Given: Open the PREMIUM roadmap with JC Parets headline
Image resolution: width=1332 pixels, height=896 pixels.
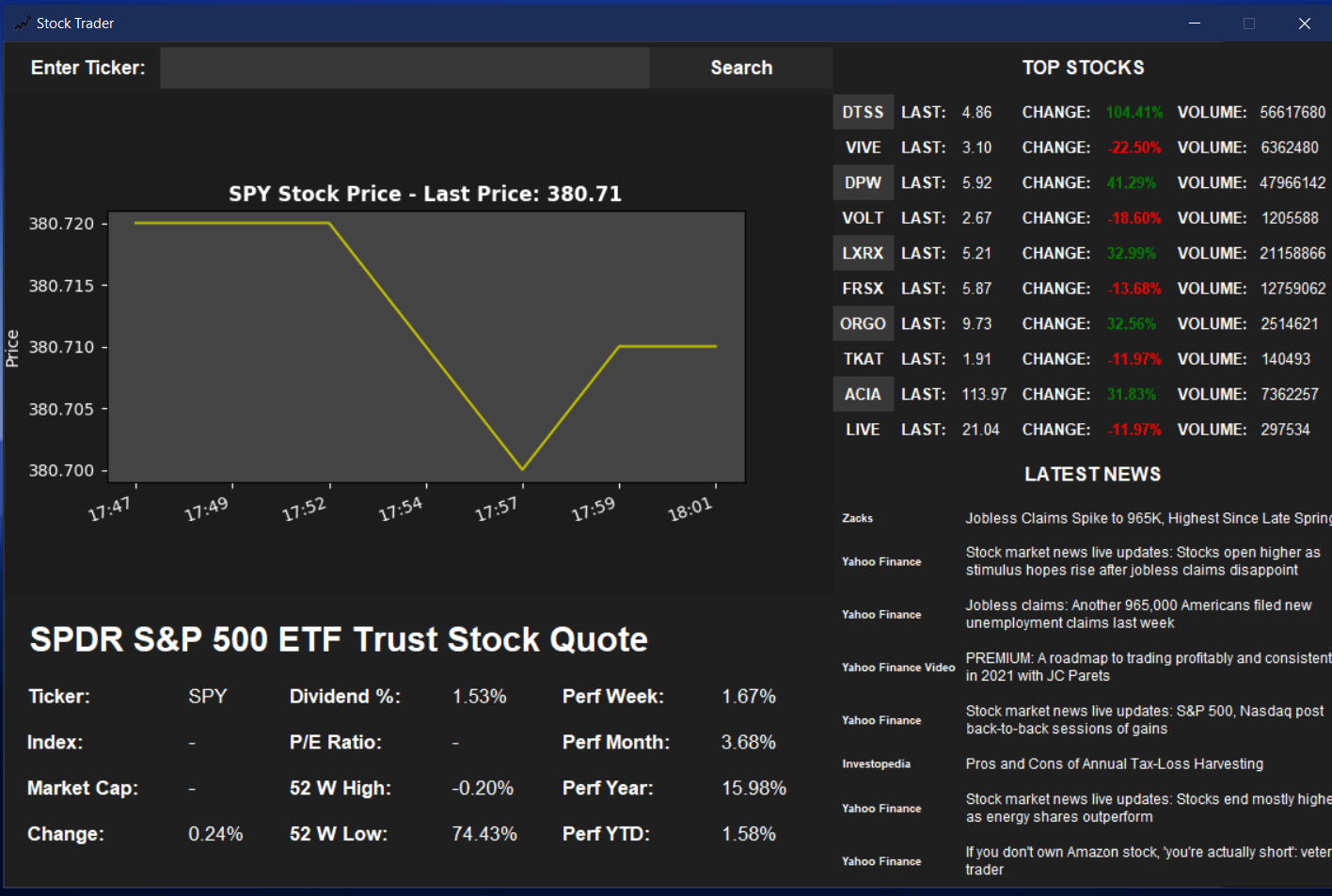Looking at the screenshot, I should 1149,667.
